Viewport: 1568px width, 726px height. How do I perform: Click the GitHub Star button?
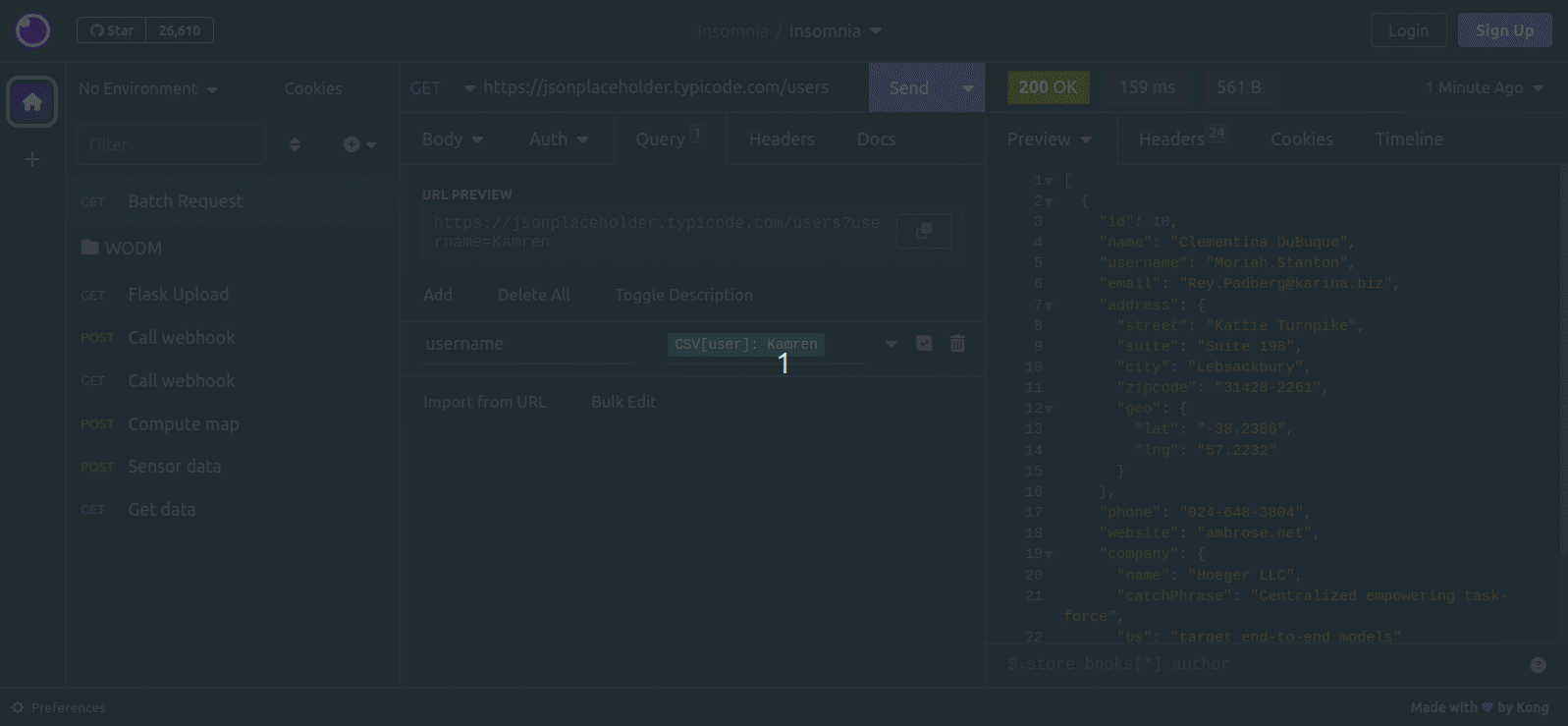pyautogui.click(x=111, y=30)
